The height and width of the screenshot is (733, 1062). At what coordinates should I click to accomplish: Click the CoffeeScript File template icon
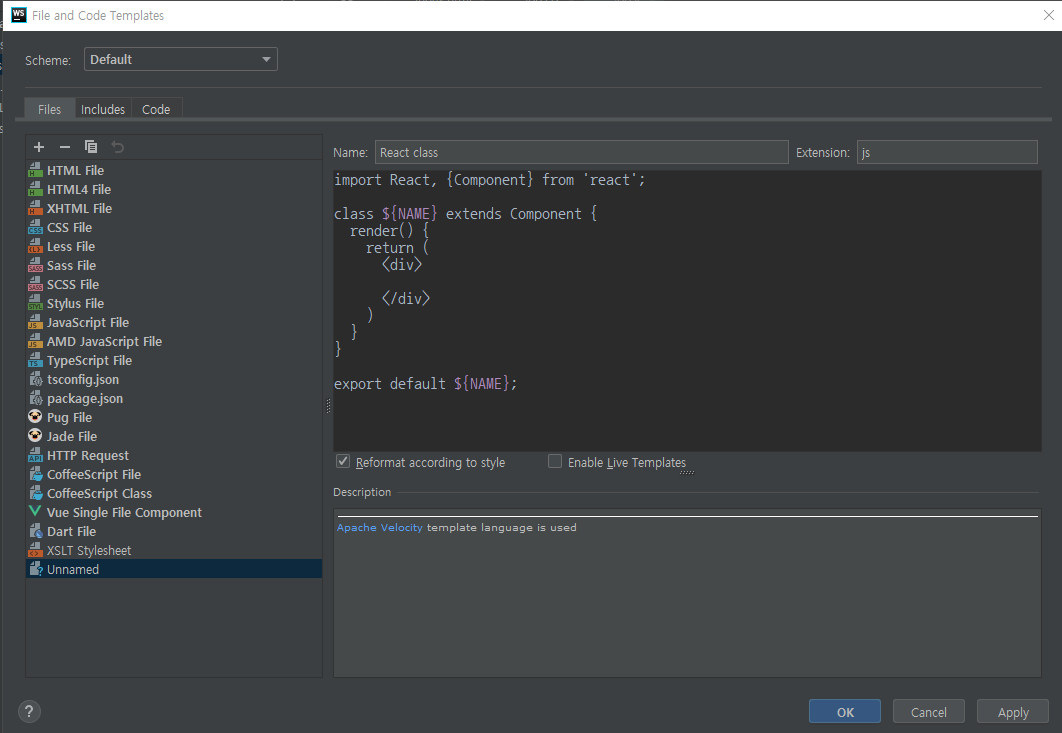pos(35,474)
